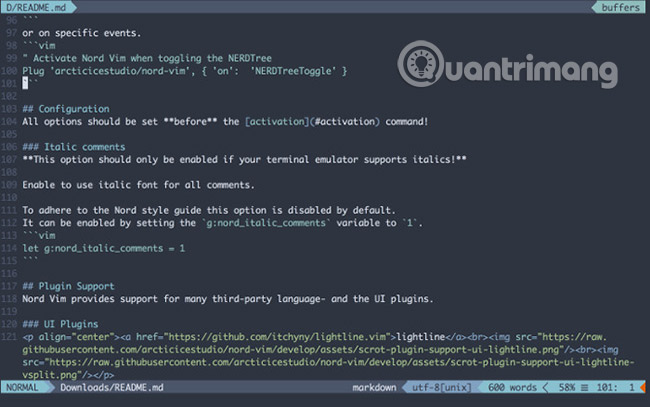Click the 101: 1 cursor position
Screen dimensions: 650x407
tap(615, 388)
